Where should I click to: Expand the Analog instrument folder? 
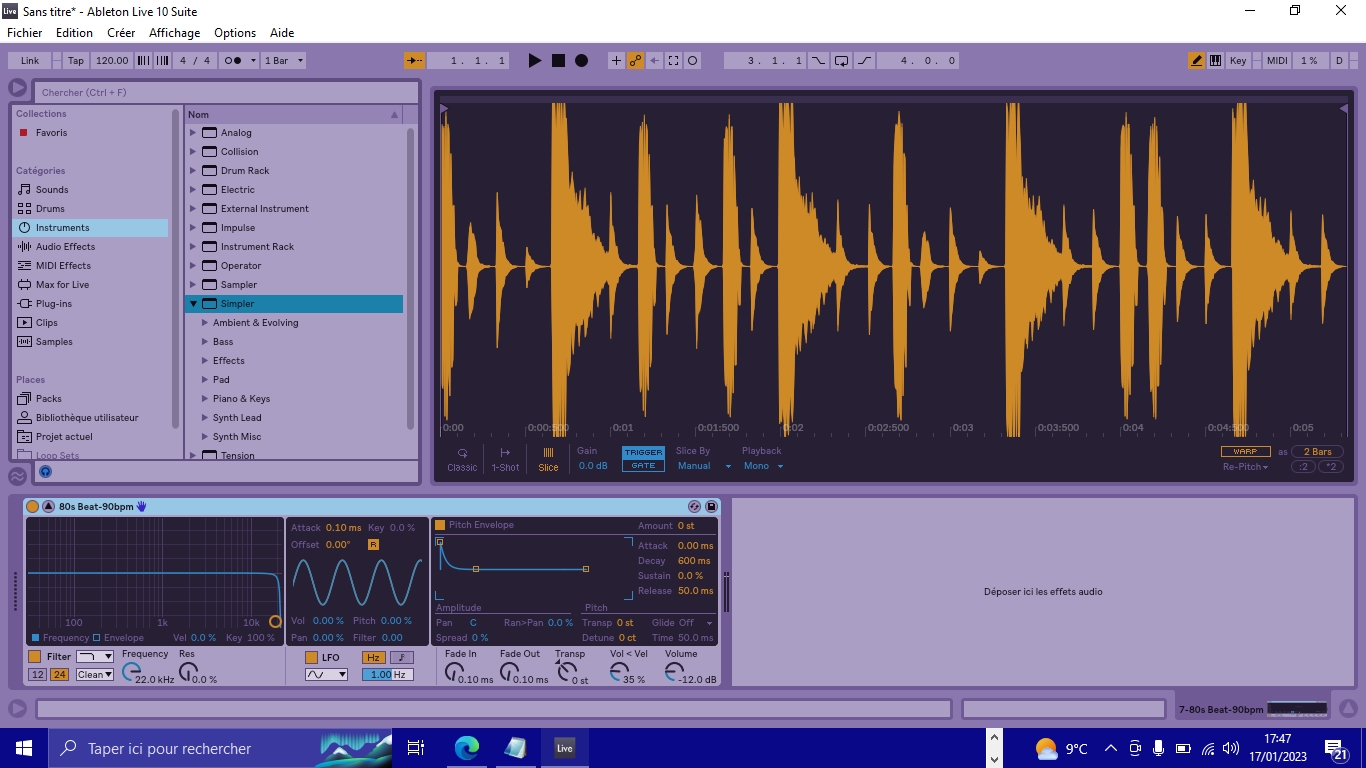coord(193,133)
